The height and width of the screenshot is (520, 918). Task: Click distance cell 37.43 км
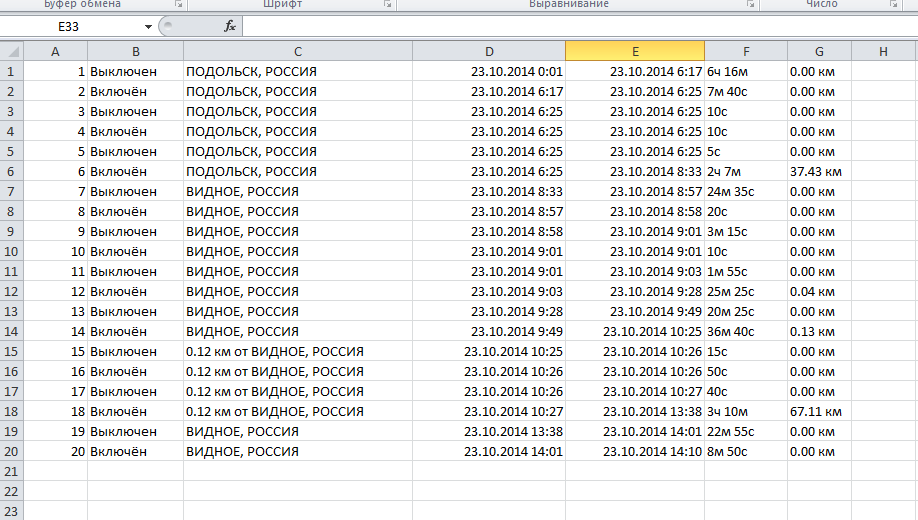coord(820,172)
